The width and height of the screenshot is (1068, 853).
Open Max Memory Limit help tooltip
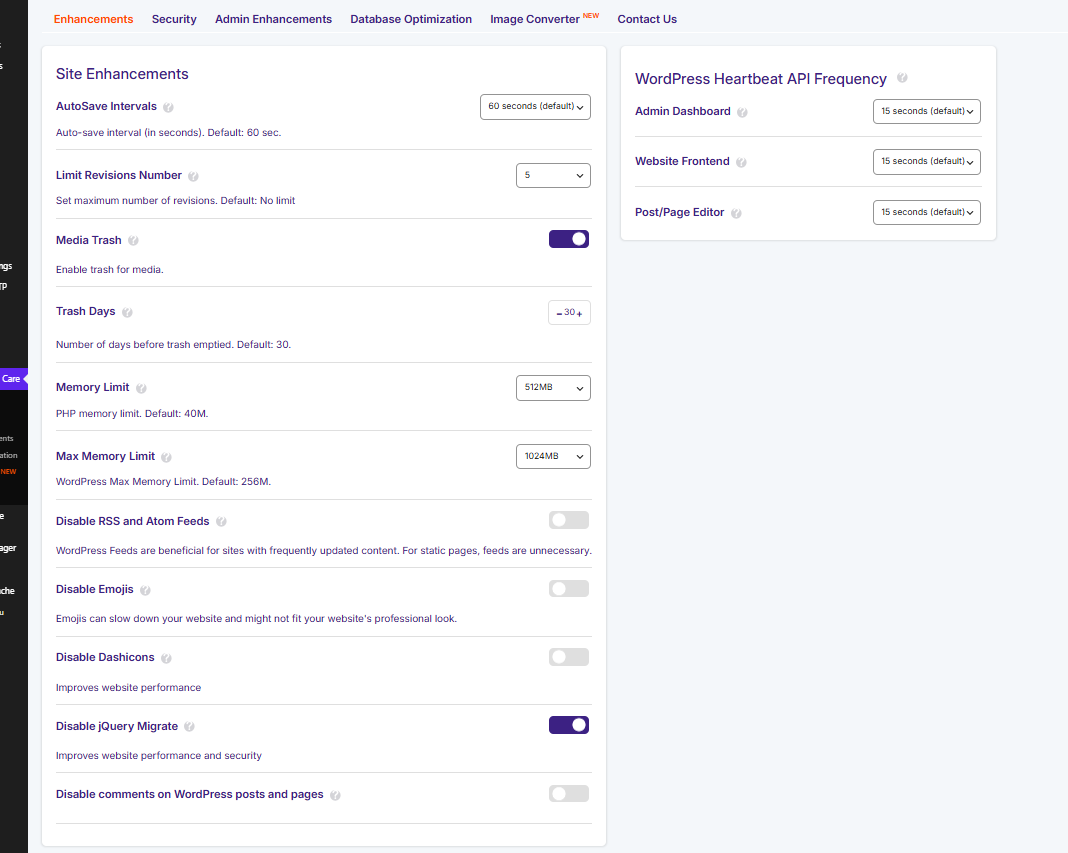point(166,457)
